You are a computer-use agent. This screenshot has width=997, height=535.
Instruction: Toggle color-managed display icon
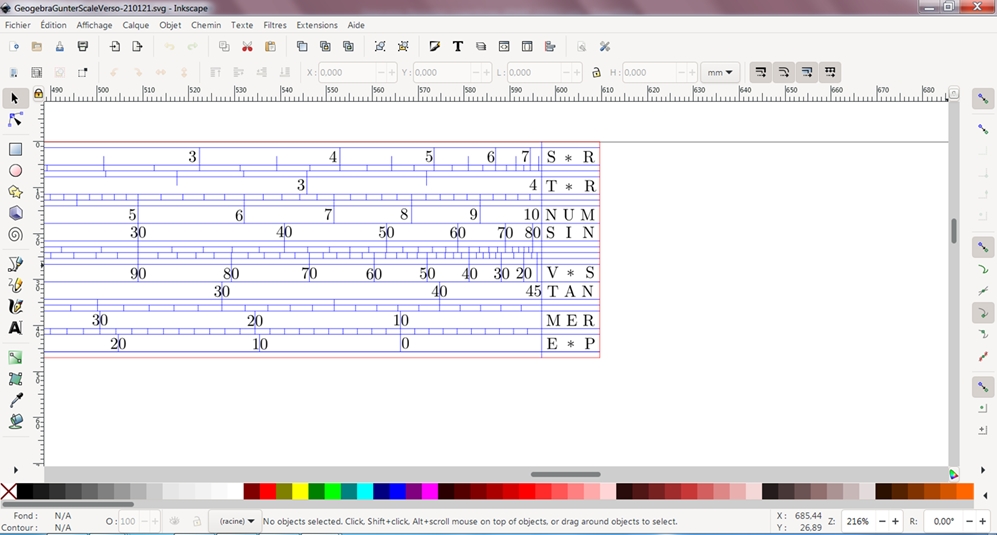click(954, 474)
